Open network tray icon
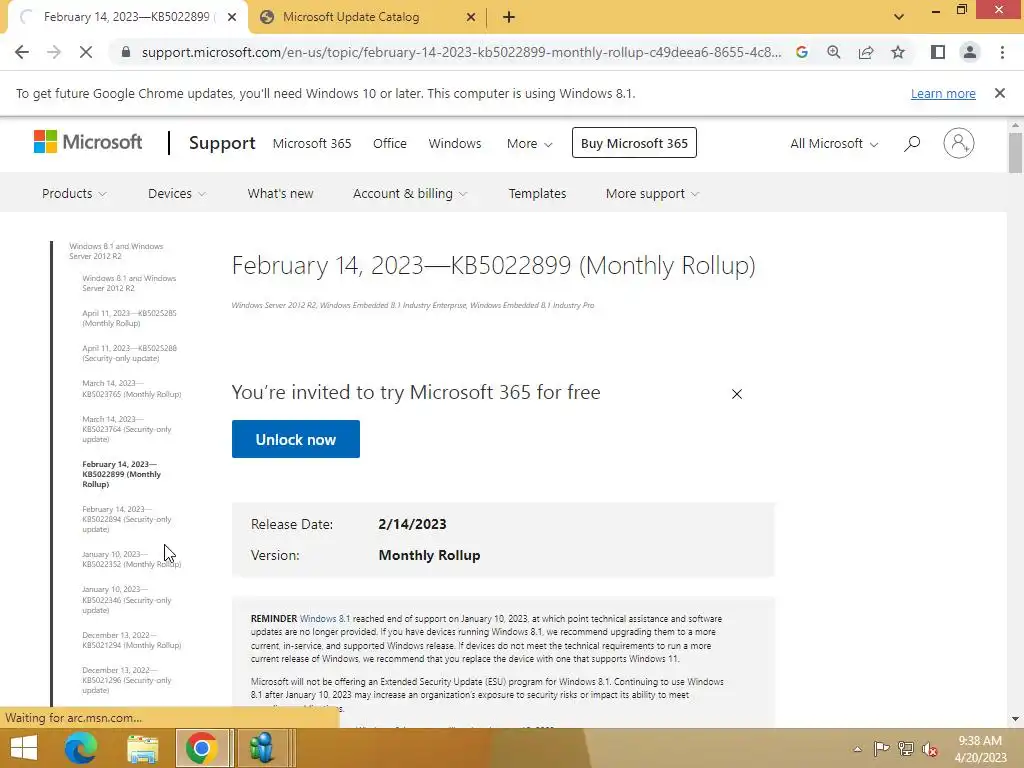Viewport: 1024px width, 768px height. click(906, 749)
